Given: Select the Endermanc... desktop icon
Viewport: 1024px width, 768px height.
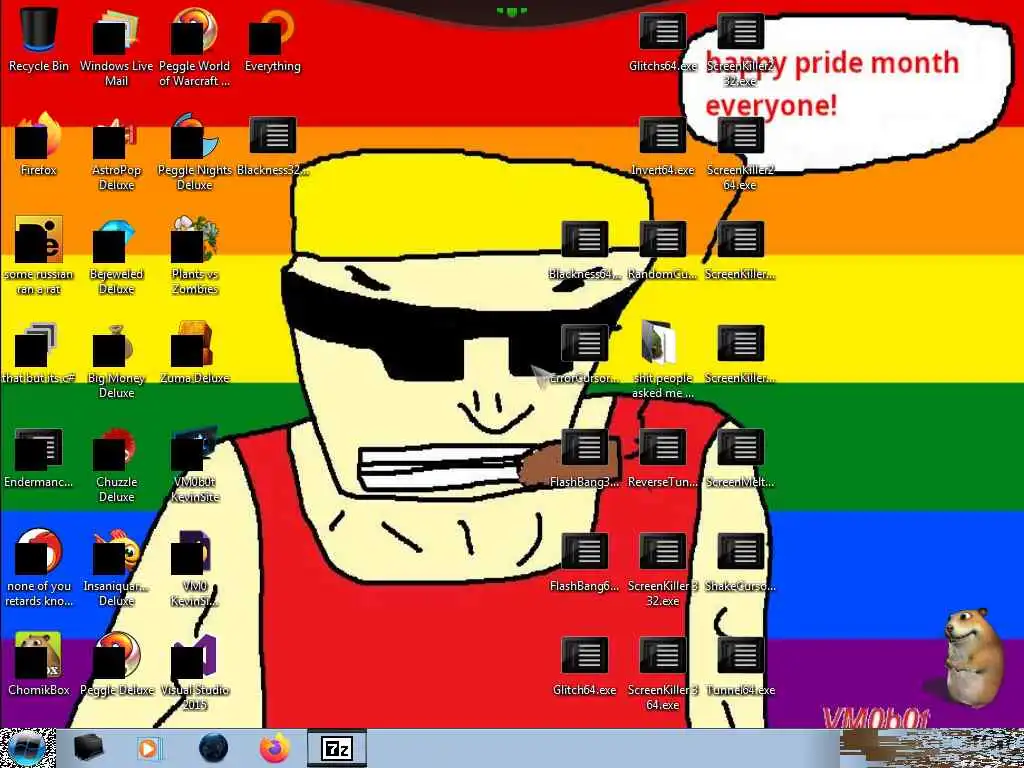Looking at the screenshot, I should (x=39, y=457).
